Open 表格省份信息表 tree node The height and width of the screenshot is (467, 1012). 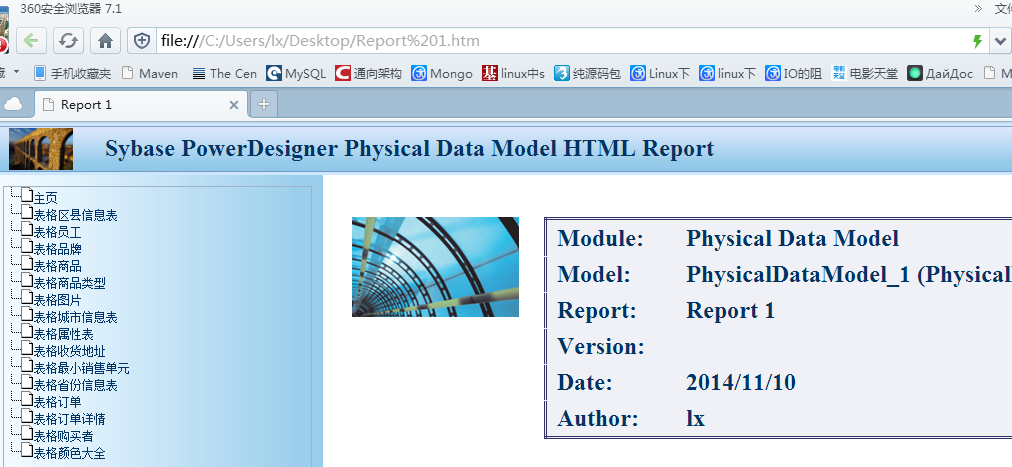click(x=76, y=385)
